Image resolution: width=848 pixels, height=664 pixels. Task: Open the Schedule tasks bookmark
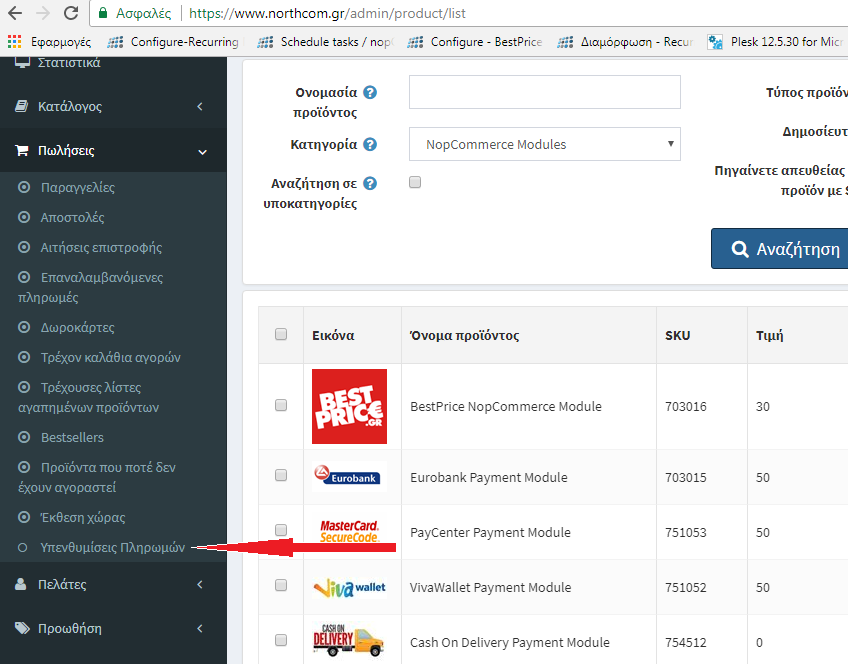(x=326, y=42)
